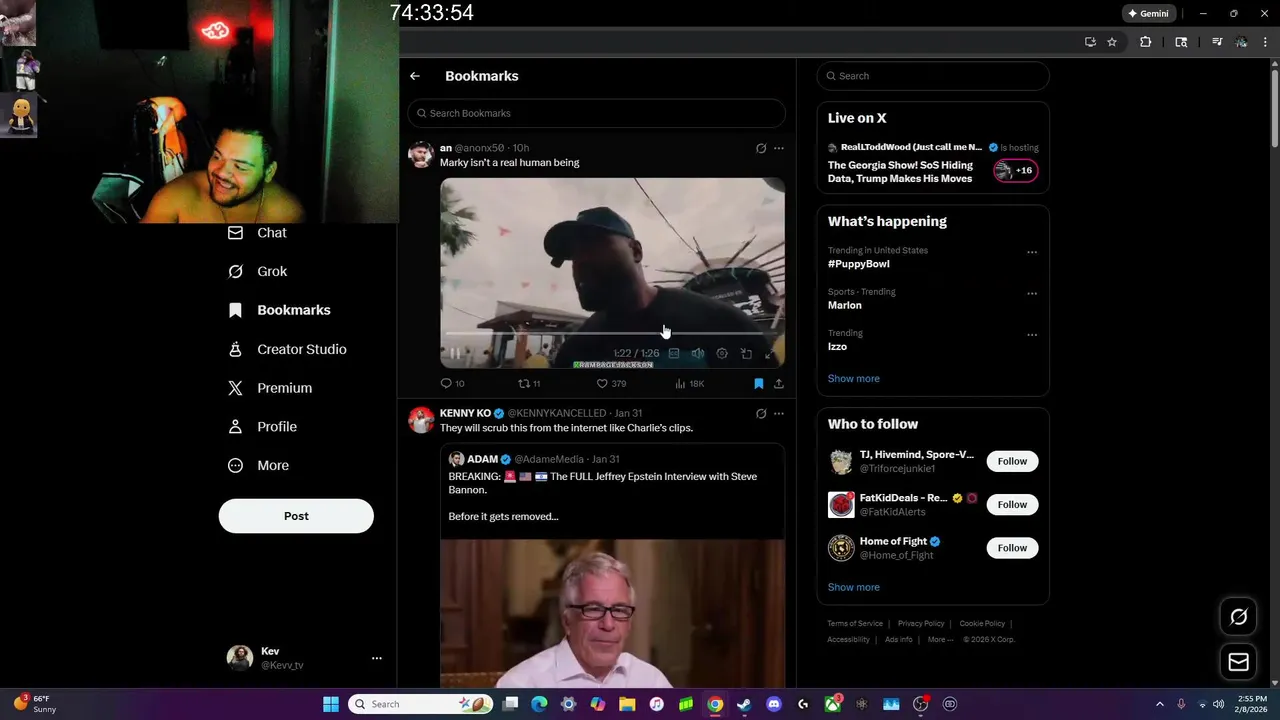Click the Post button
The width and height of the screenshot is (1280, 720).
point(296,516)
